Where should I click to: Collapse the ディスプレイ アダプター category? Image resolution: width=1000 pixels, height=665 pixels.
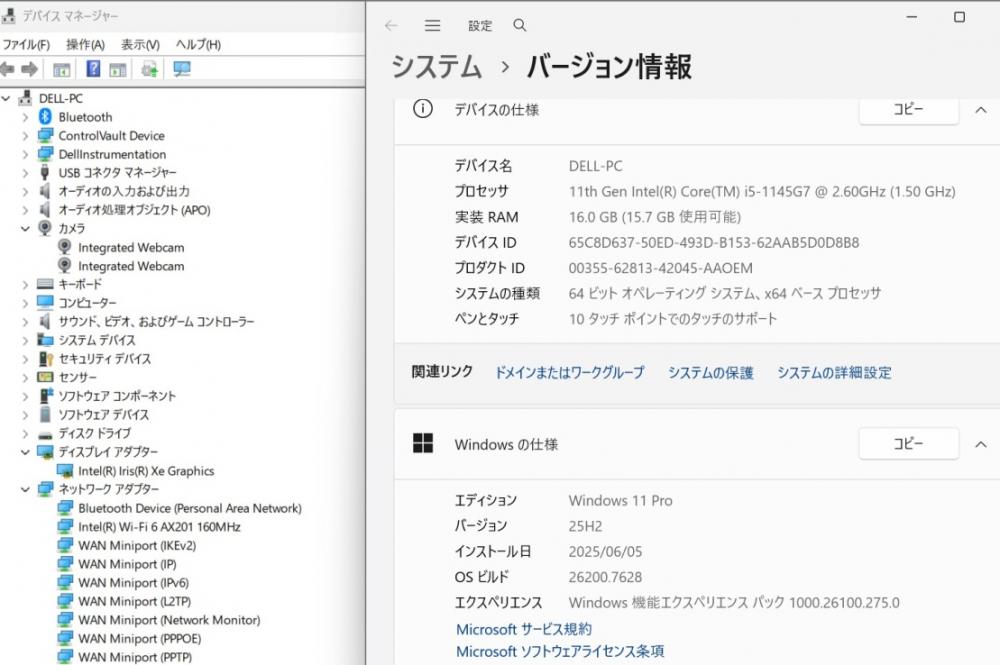click(x=25, y=452)
